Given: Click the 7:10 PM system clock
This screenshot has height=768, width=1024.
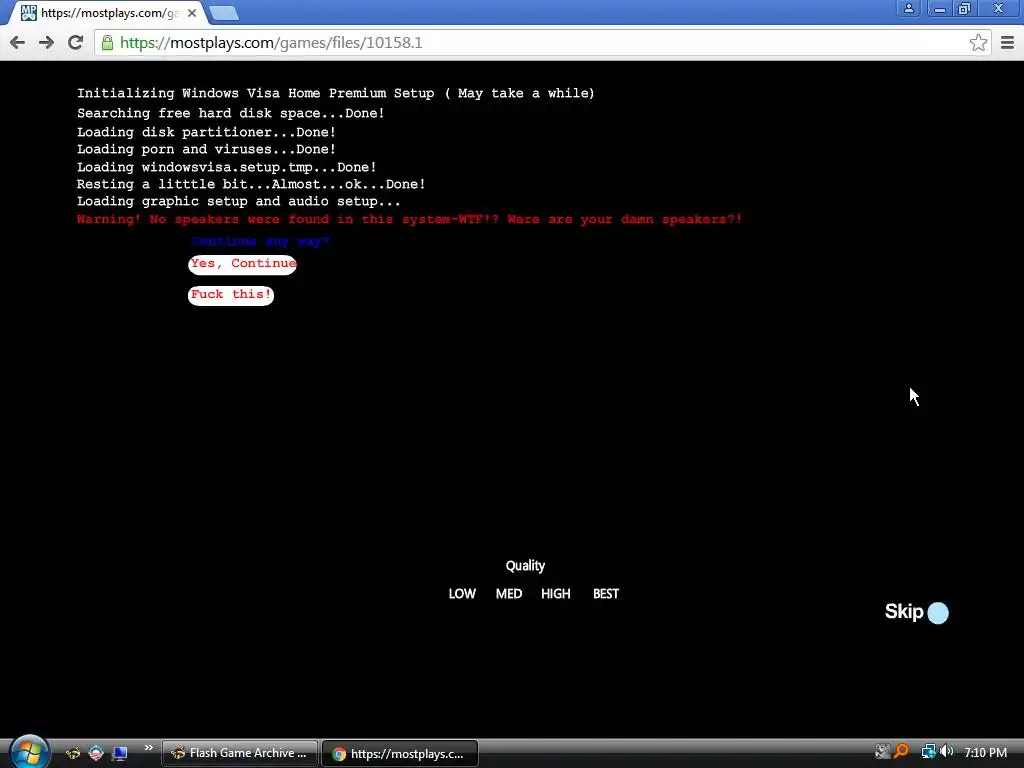Looking at the screenshot, I should coord(985,752).
